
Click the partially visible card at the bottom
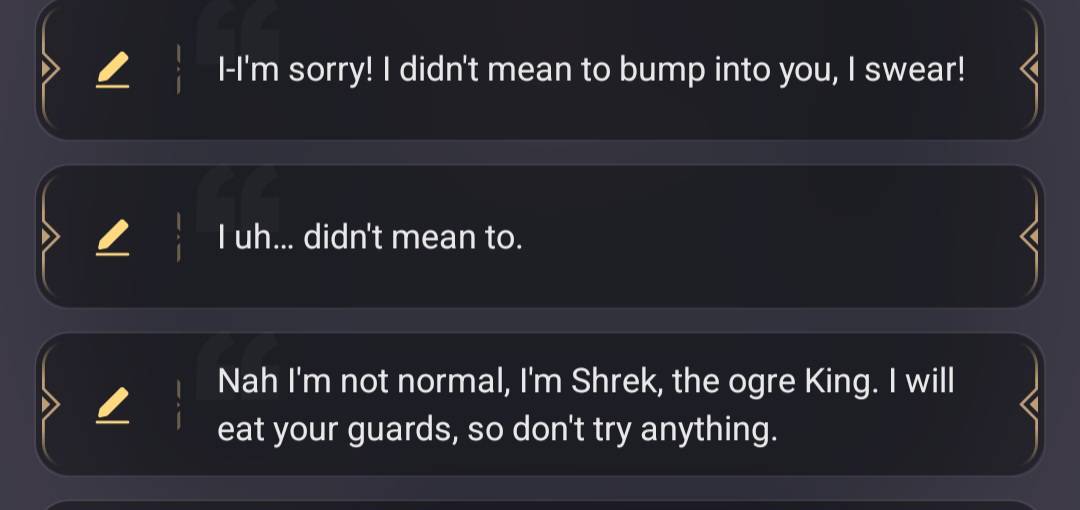point(540,504)
